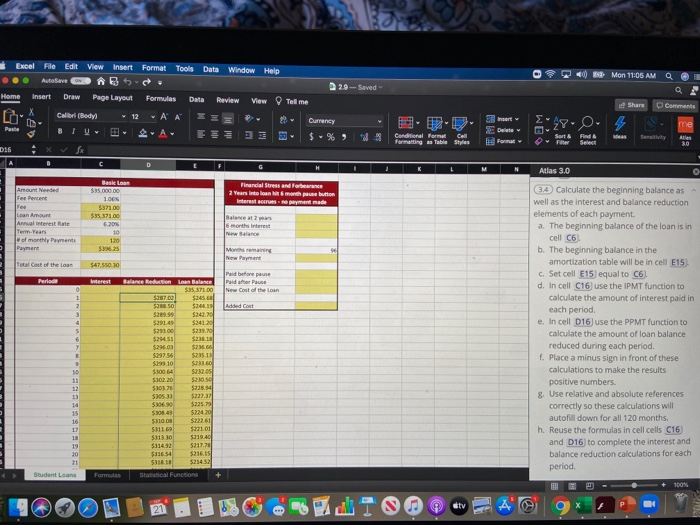Click the red Font Color A
The width and height of the screenshot is (700, 525).
point(162,133)
